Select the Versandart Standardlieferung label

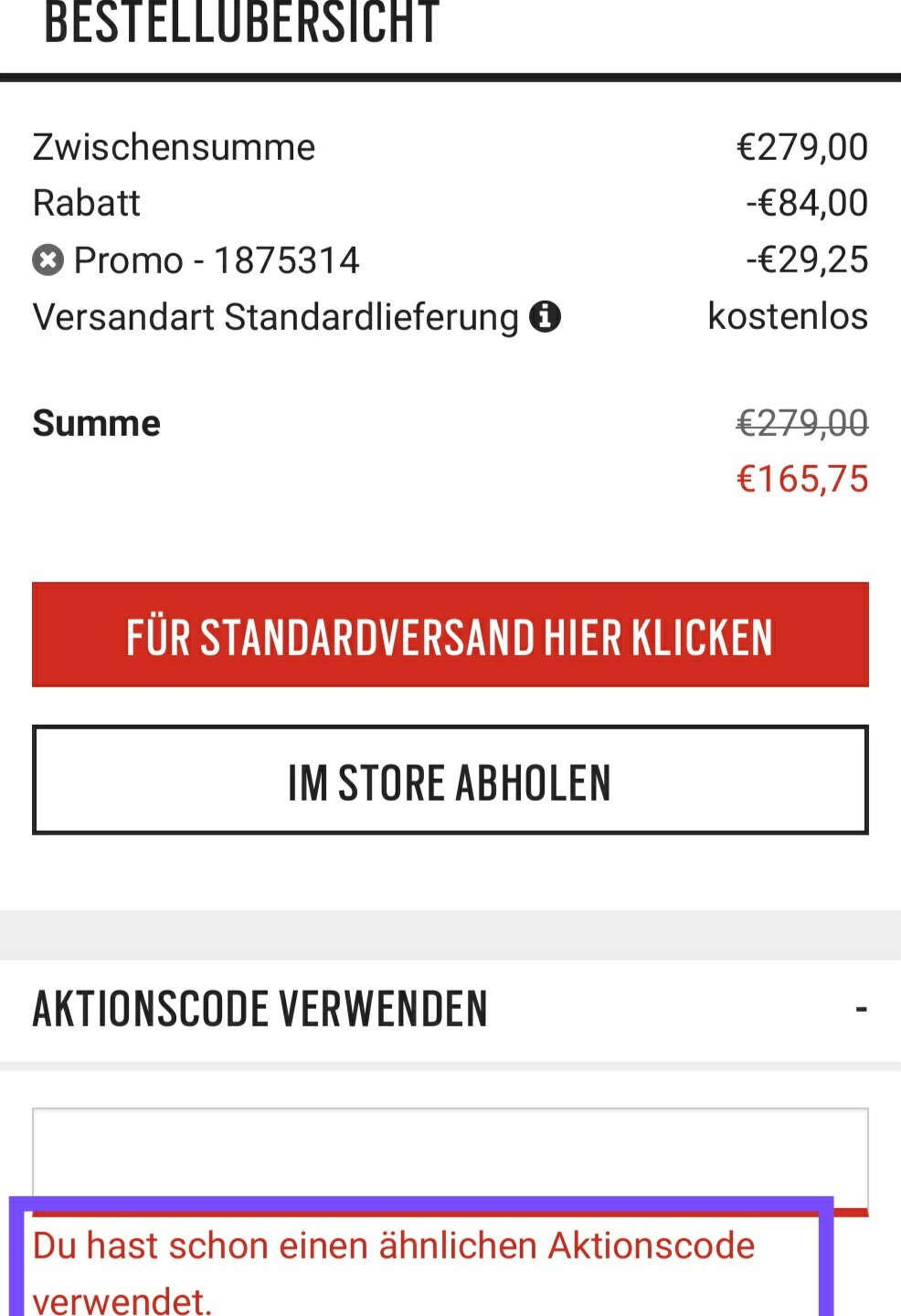tap(275, 317)
